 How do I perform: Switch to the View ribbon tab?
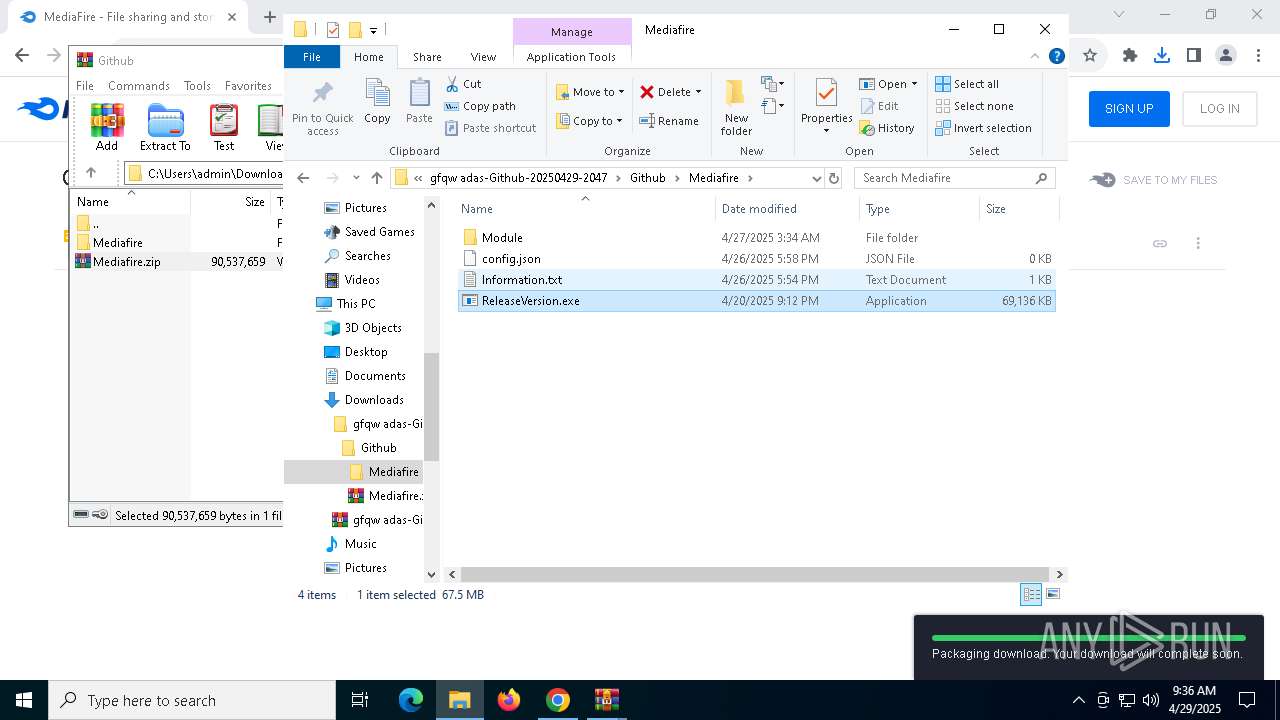(x=483, y=57)
